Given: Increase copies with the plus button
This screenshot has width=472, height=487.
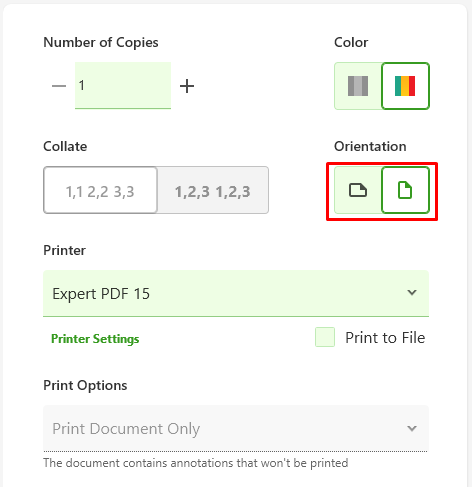Looking at the screenshot, I should tap(187, 86).
